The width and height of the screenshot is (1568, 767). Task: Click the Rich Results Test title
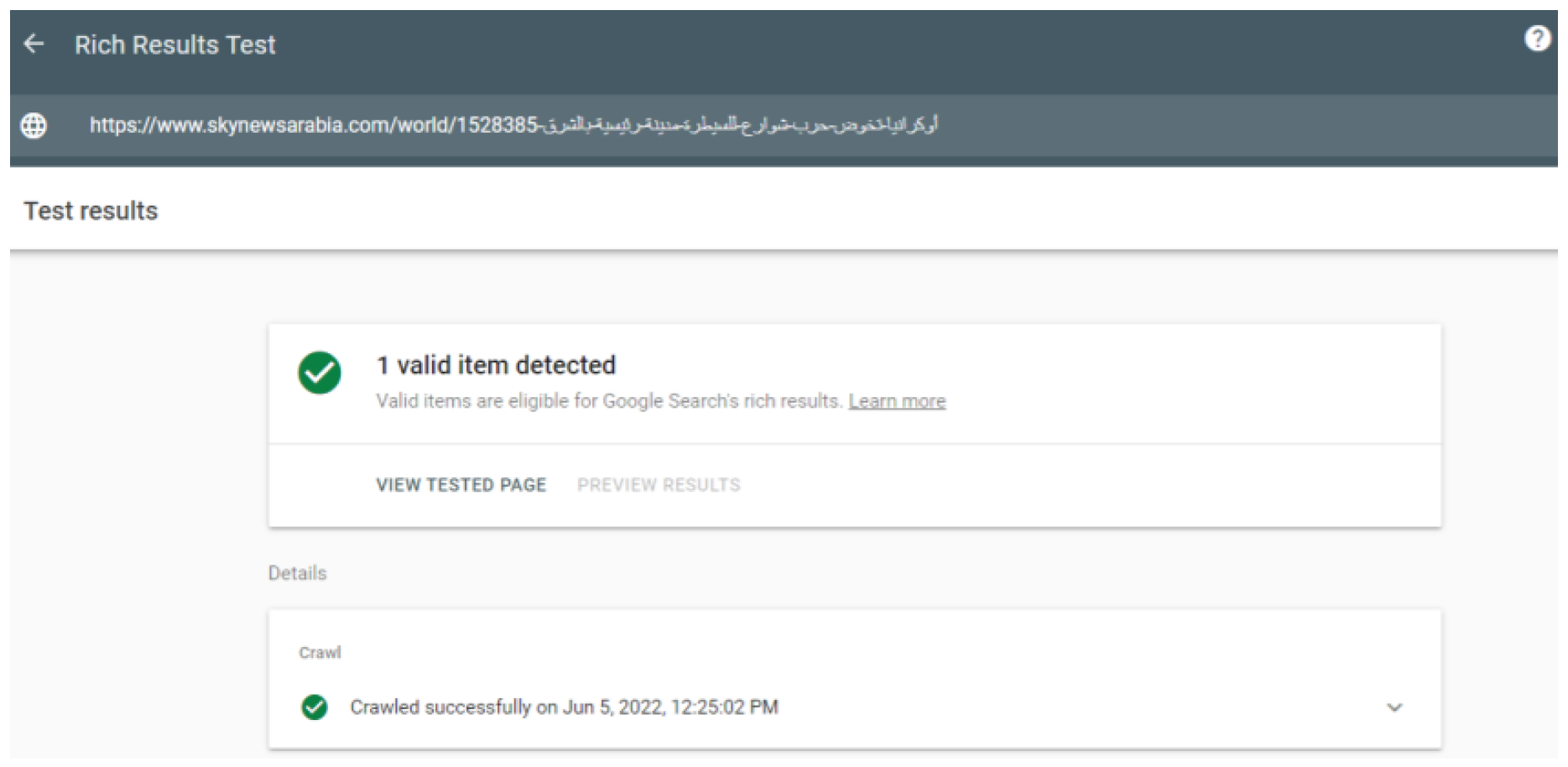[175, 44]
